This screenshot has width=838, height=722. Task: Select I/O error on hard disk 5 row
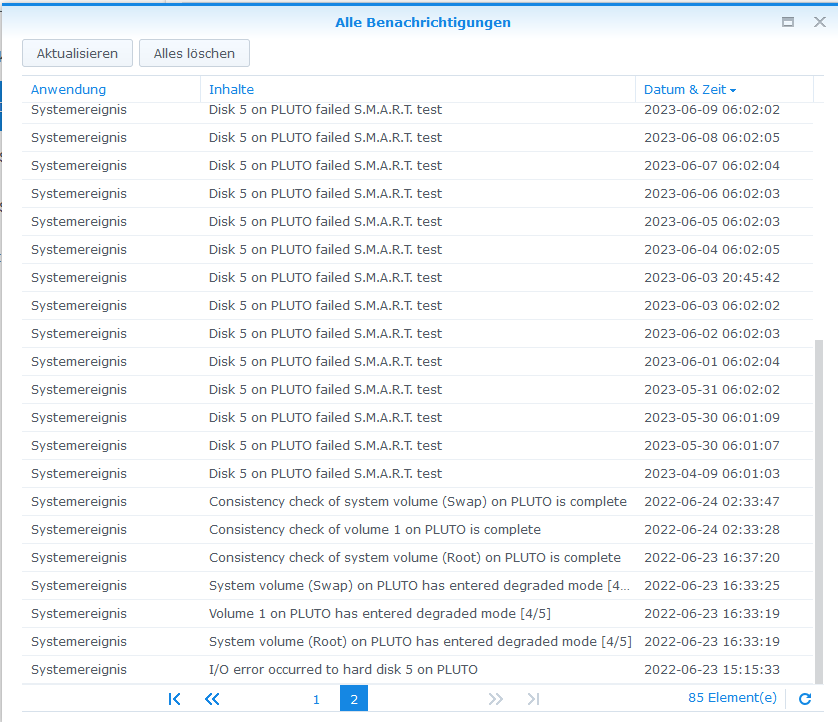click(417, 670)
